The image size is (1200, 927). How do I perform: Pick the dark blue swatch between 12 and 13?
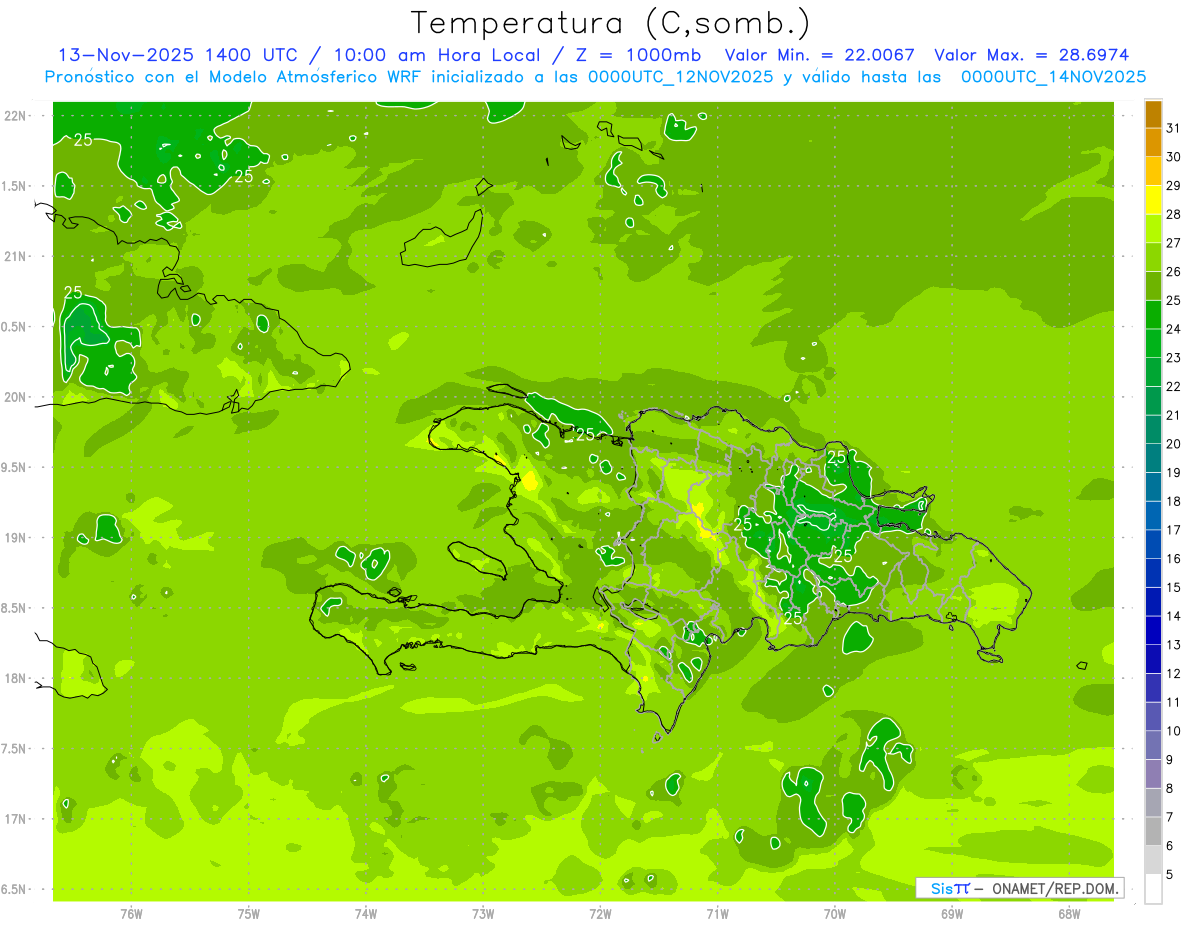pyautogui.click(x=1153, y=659)
